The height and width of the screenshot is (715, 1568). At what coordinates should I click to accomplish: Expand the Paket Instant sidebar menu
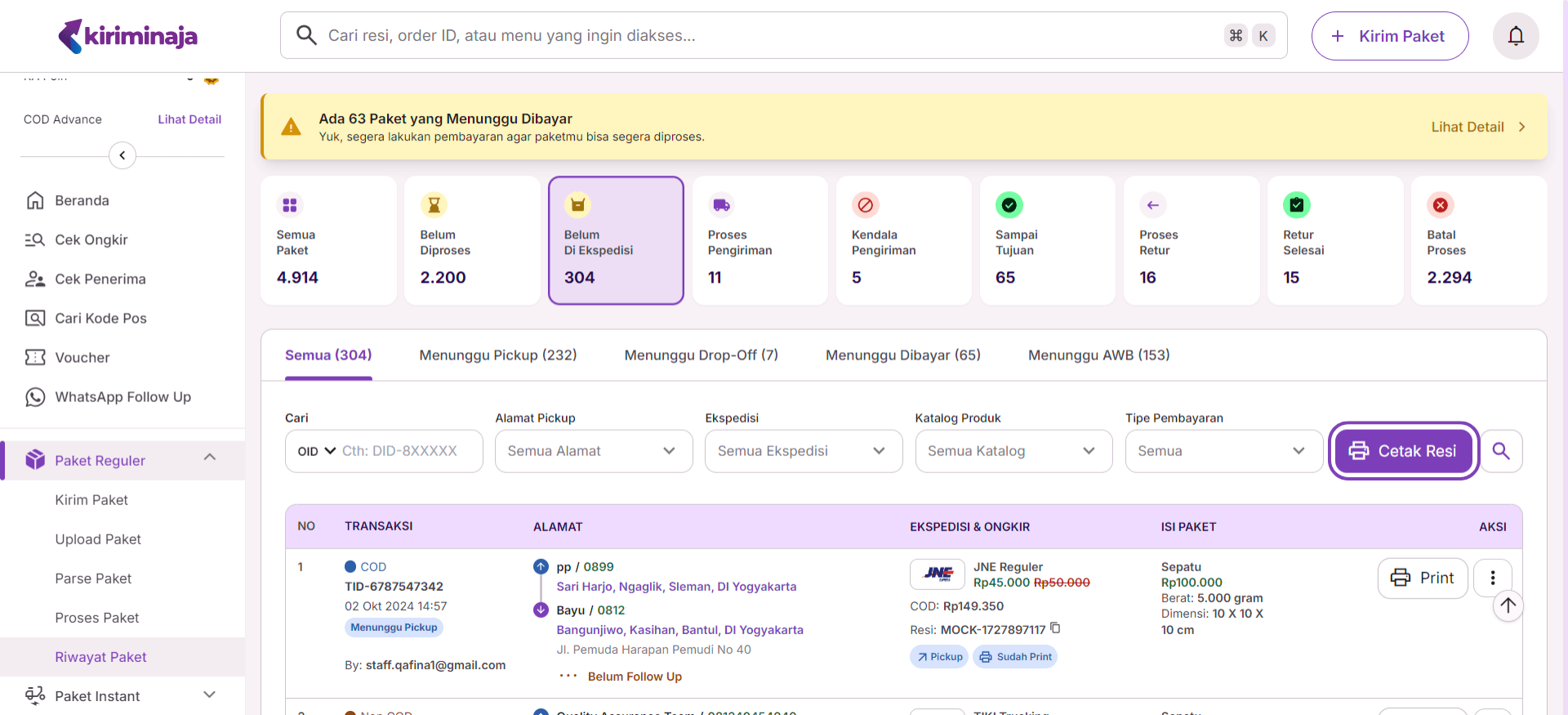click(122, 696)
